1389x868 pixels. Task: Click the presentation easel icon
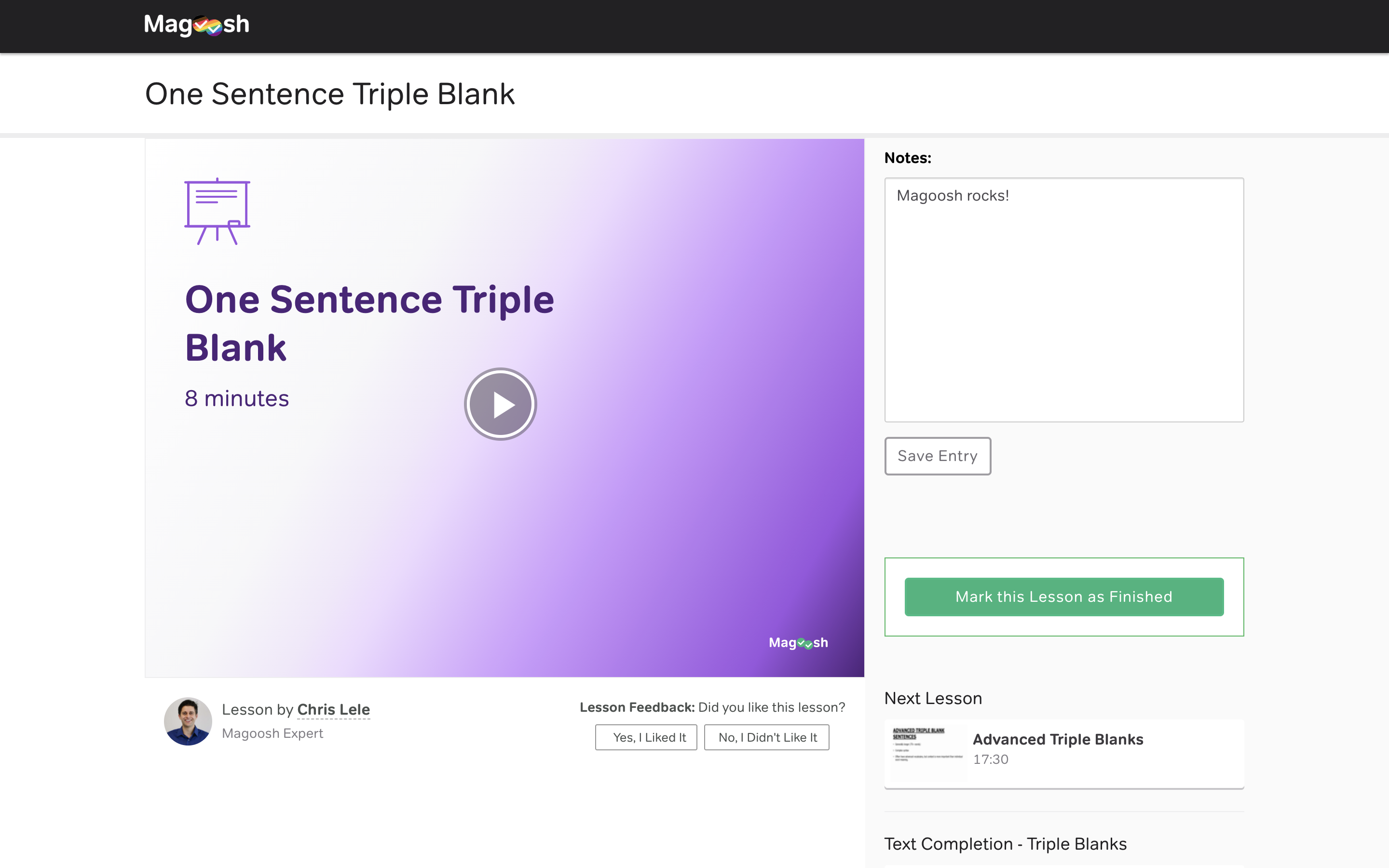click(x=217, y=211)
